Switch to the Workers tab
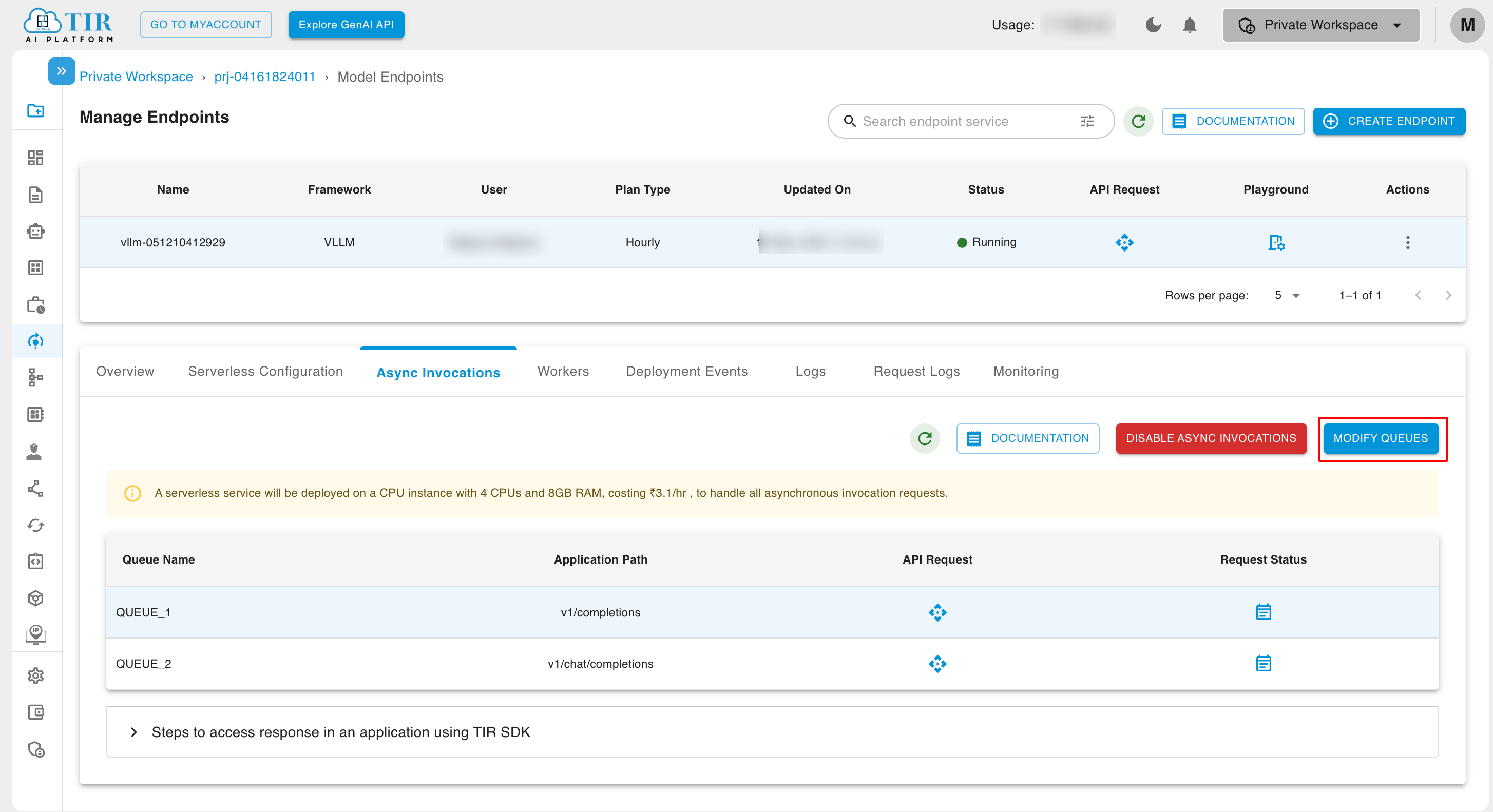Image resolution: width=1493 pixels, height=812 pixels. point(563,372)
